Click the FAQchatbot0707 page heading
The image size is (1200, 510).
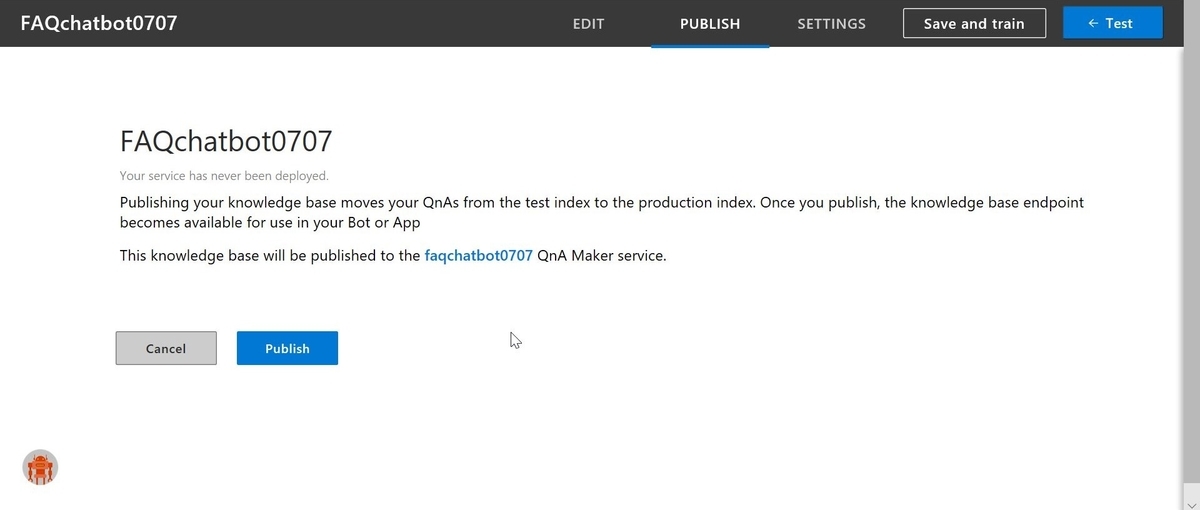(x=226, y=140)
